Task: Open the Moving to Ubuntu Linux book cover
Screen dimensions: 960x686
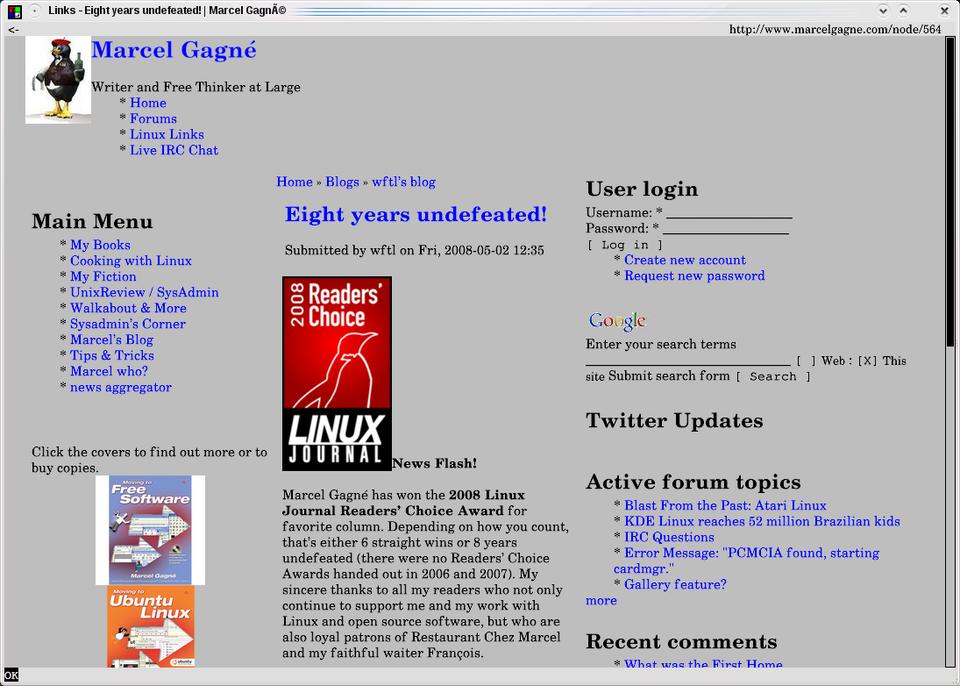Action: click(x=151, y=626)
